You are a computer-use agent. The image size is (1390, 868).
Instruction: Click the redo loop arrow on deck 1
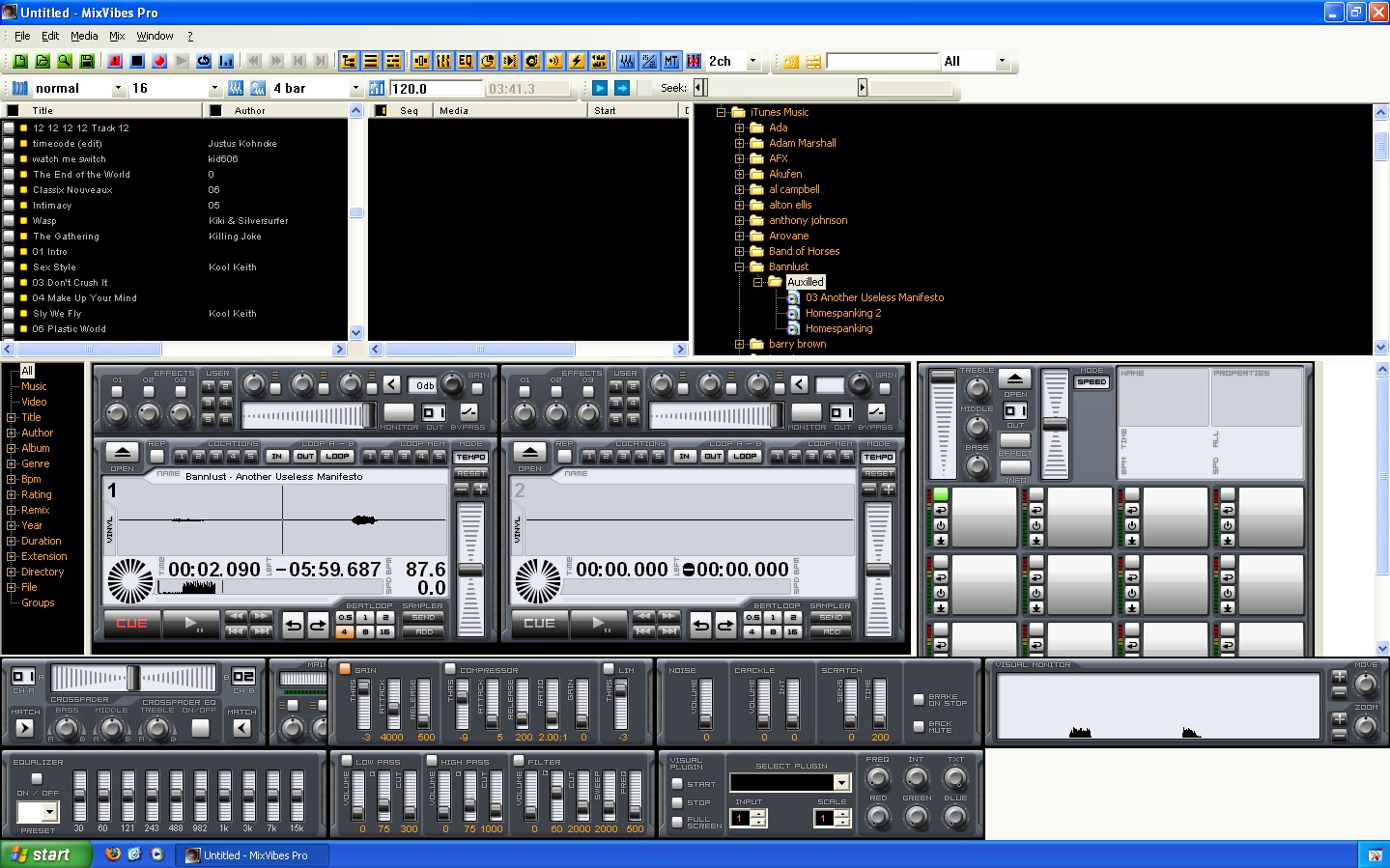click(x=317, y=626)
